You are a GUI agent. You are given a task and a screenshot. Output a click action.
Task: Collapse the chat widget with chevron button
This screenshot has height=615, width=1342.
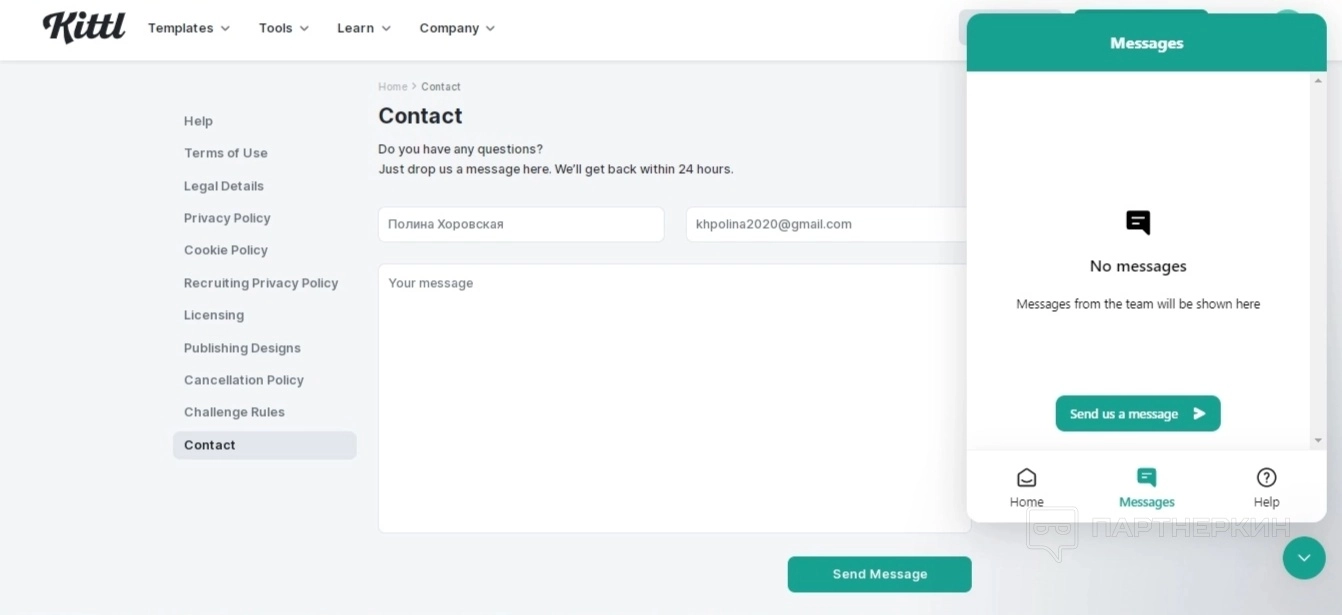1303,558
